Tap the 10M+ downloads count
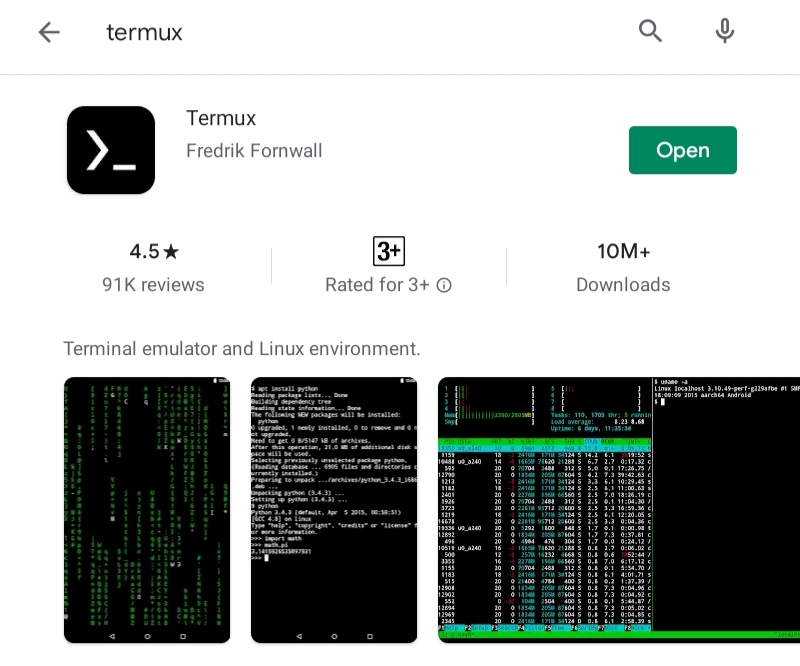This screenshot has height=666, width=800. (623, 251)
